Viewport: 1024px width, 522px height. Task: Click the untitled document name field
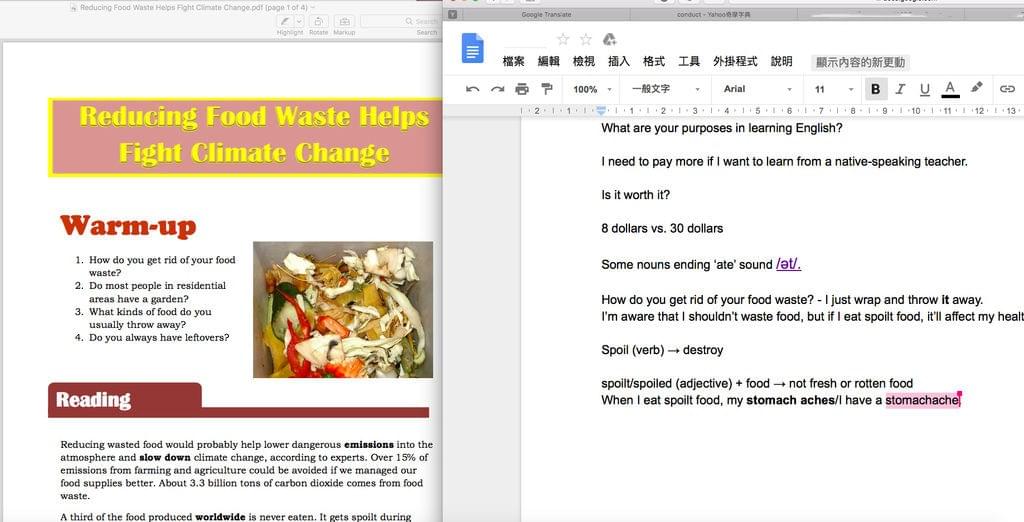click(524, 41)
